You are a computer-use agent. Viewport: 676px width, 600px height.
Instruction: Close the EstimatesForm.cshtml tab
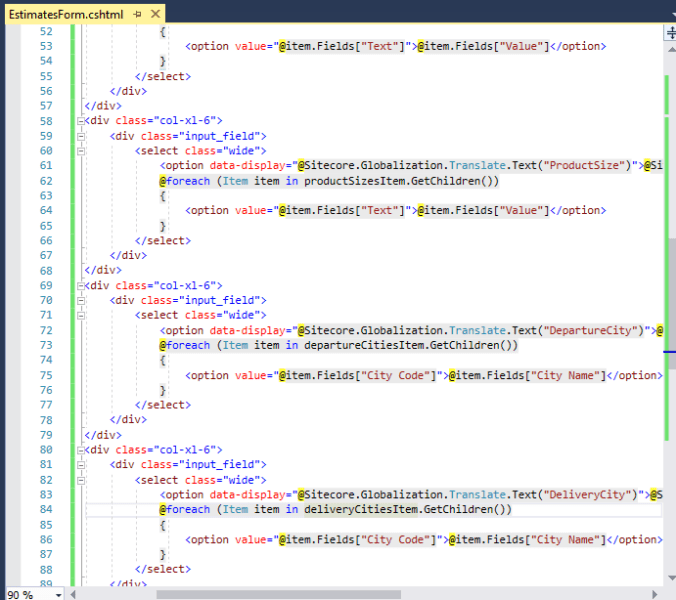[x=155, y=15]
